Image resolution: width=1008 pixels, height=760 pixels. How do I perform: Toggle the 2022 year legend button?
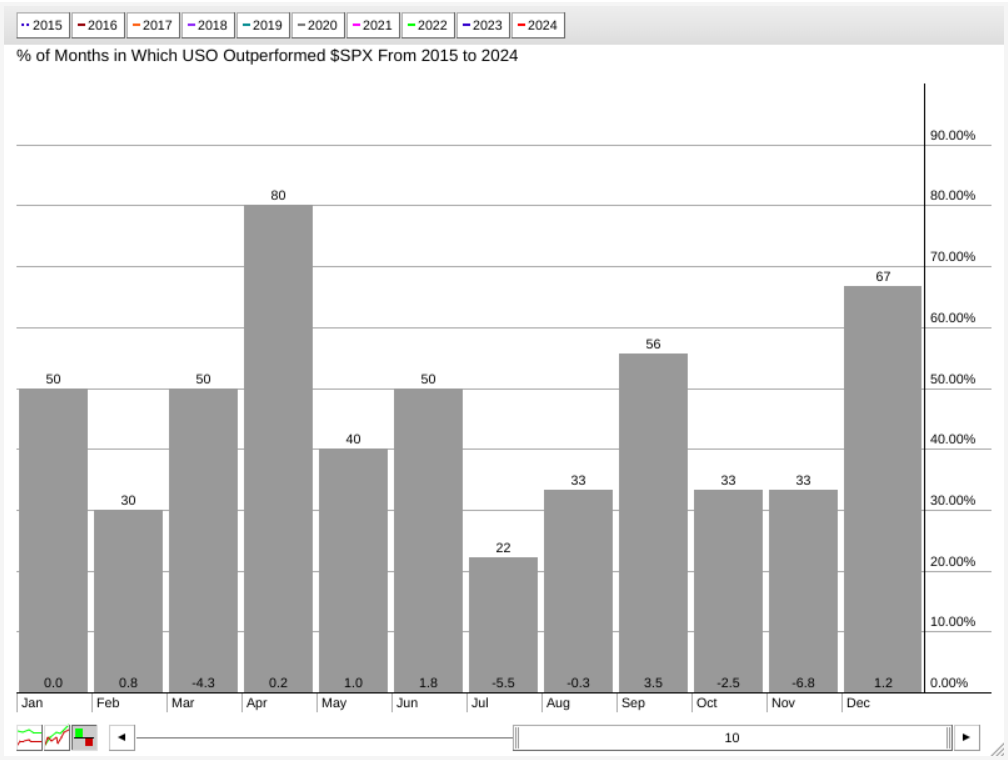tap(427, 25)
